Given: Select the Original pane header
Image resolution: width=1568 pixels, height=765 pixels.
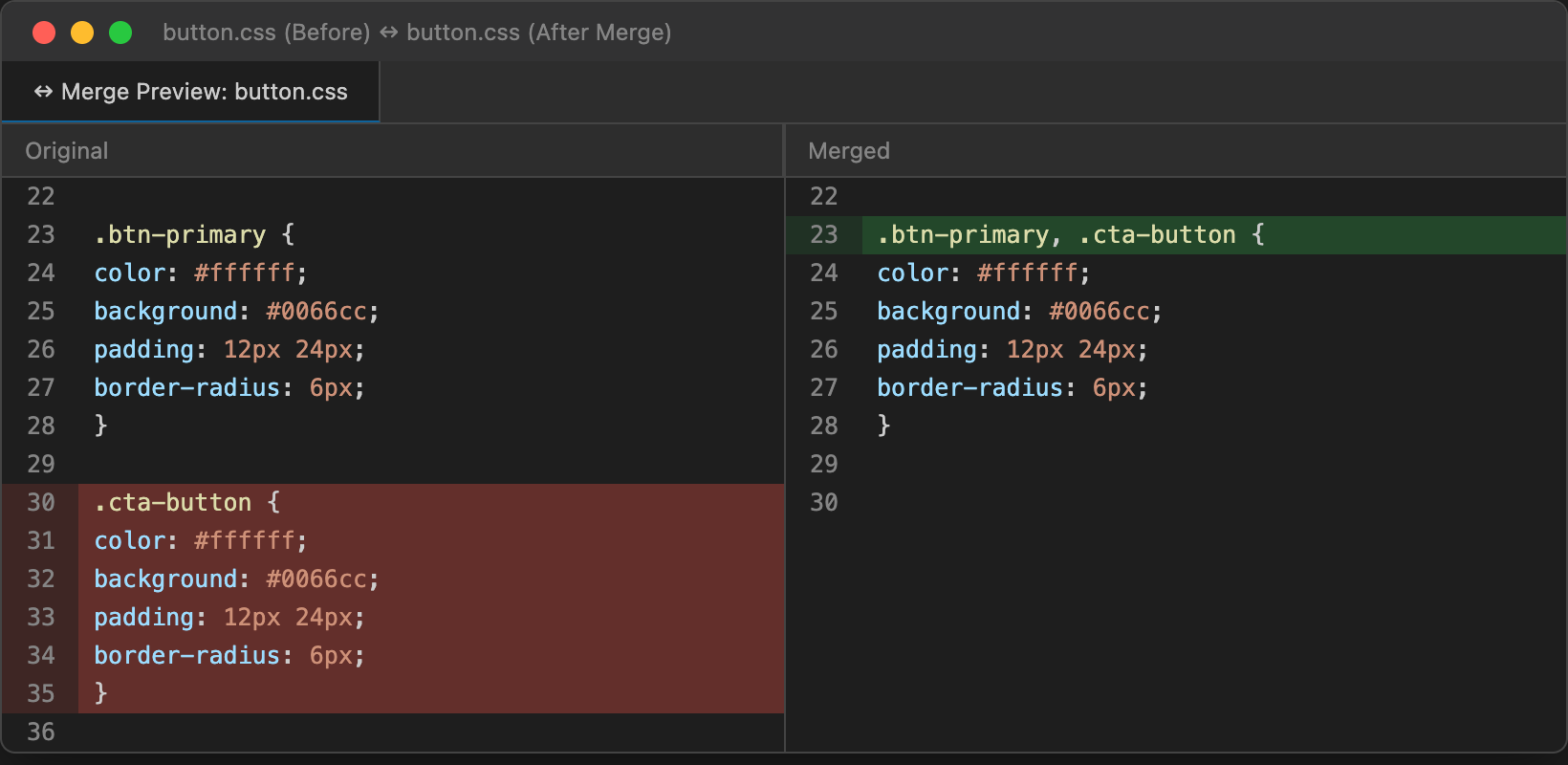Looking at the screenshot, I should tap(392, 151).
